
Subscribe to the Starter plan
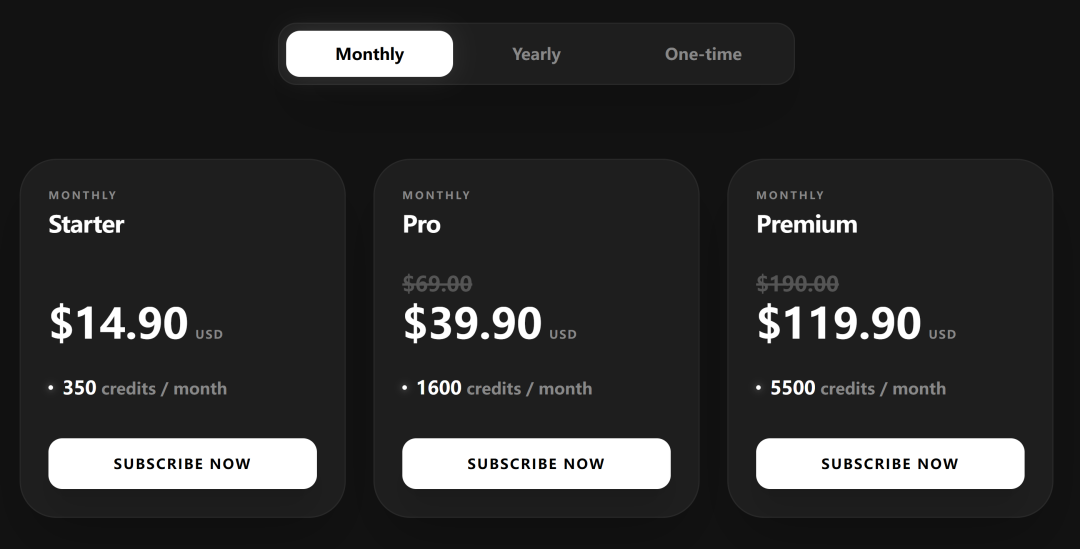click(182, 464)
